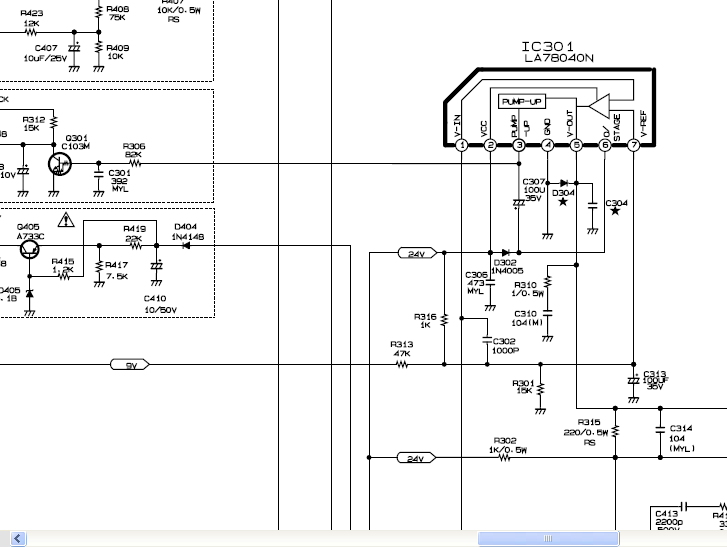Click the warning triangle symbol

pos(66,220)
